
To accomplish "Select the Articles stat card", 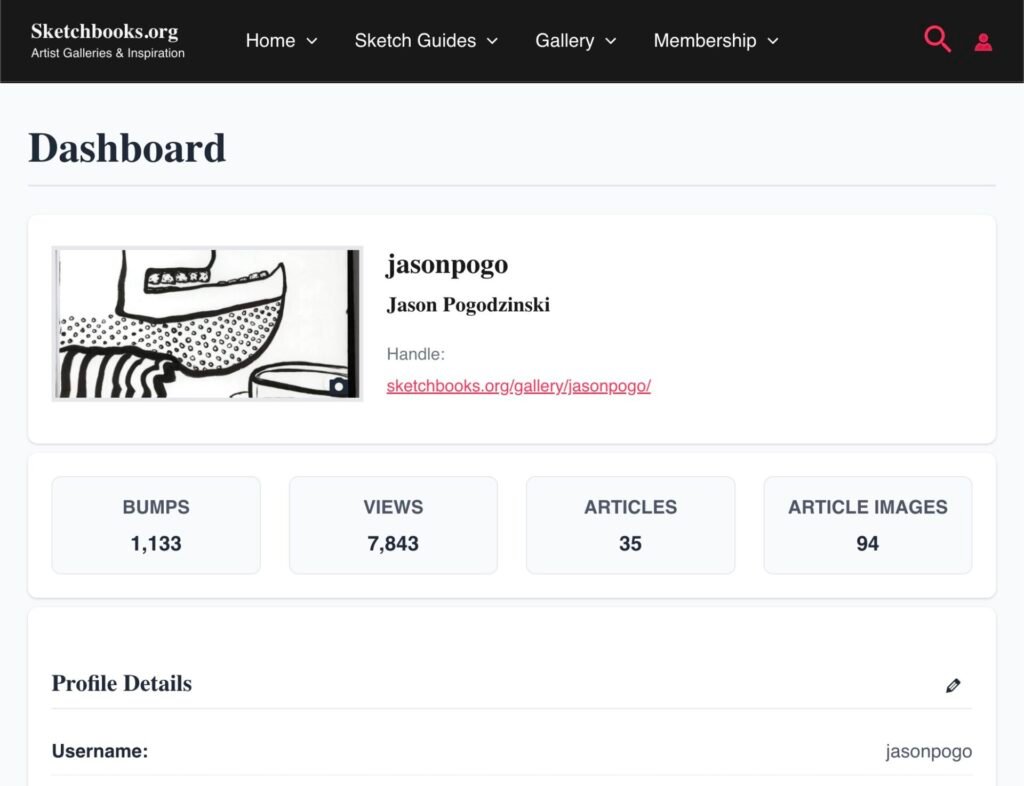I will point(630,525).
